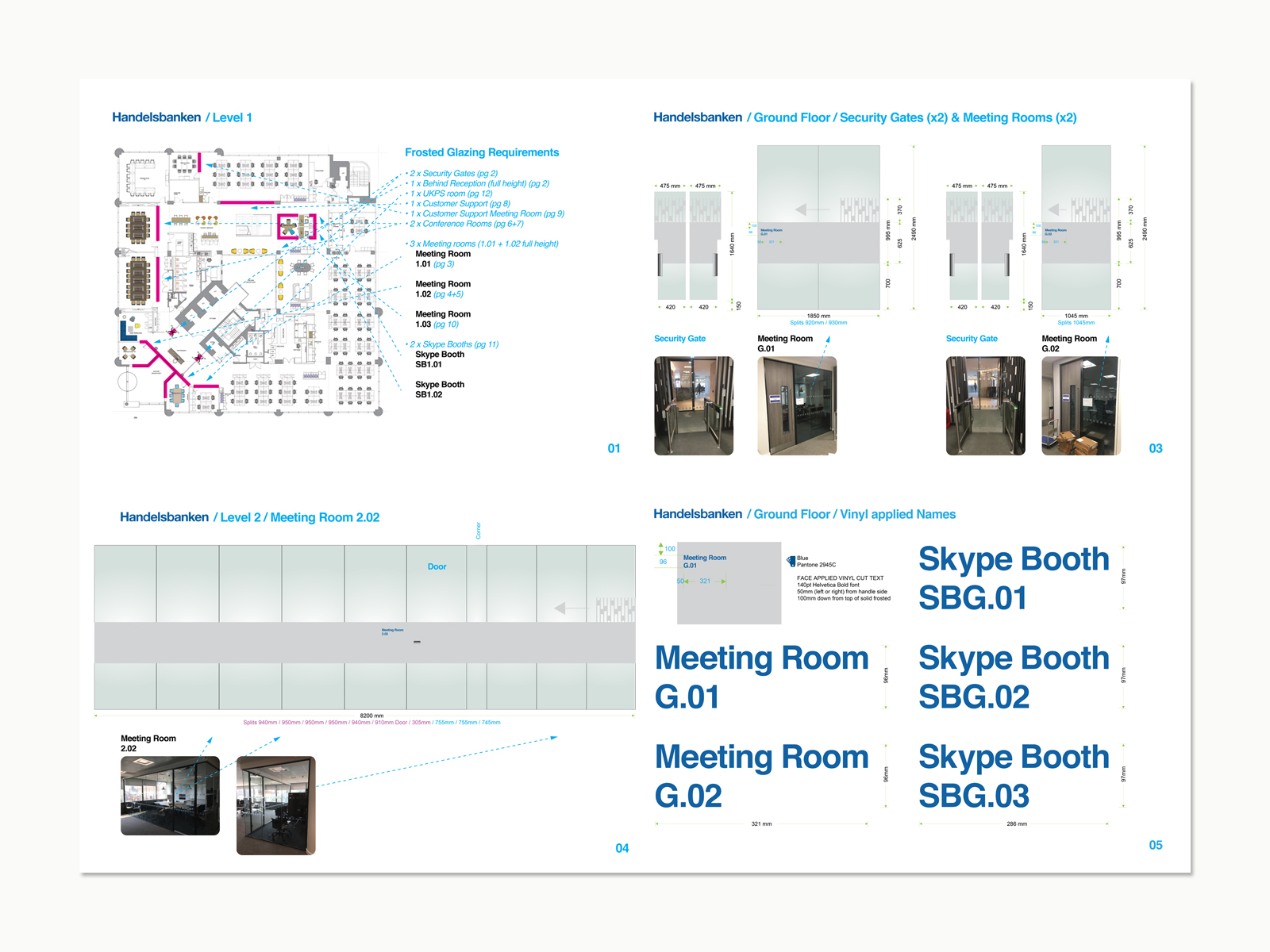Open the tall glass corner room photo
The image size is (1270, 952).
tap(276, 805)
